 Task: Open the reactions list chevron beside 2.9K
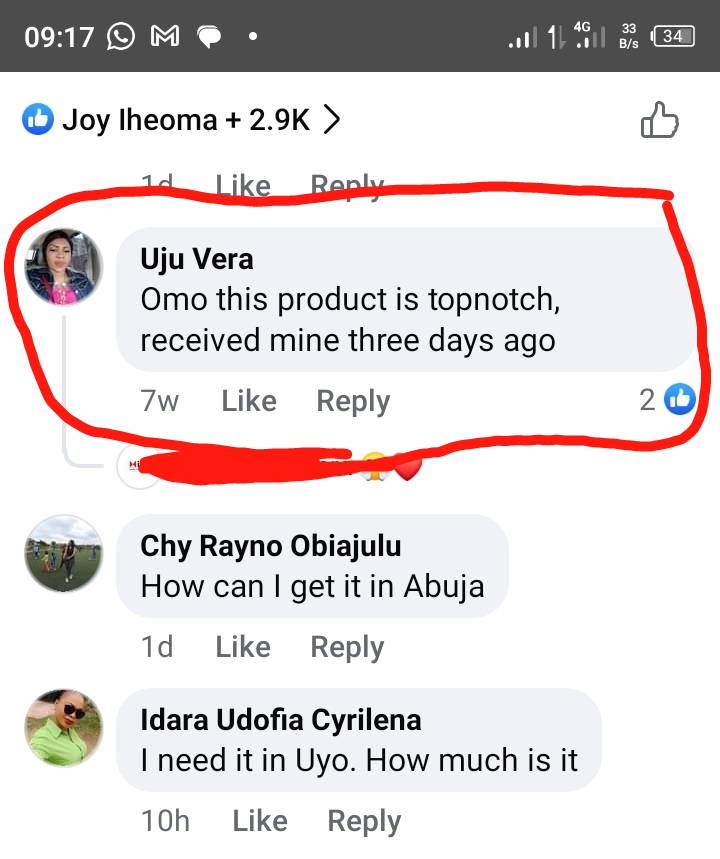[x=333, y=121]
